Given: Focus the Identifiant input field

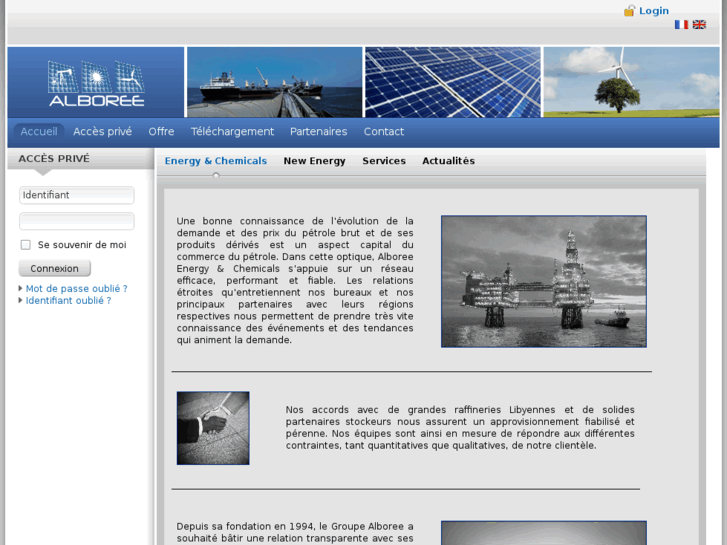Looking at the screenshot, I should (x=77, y=195).
